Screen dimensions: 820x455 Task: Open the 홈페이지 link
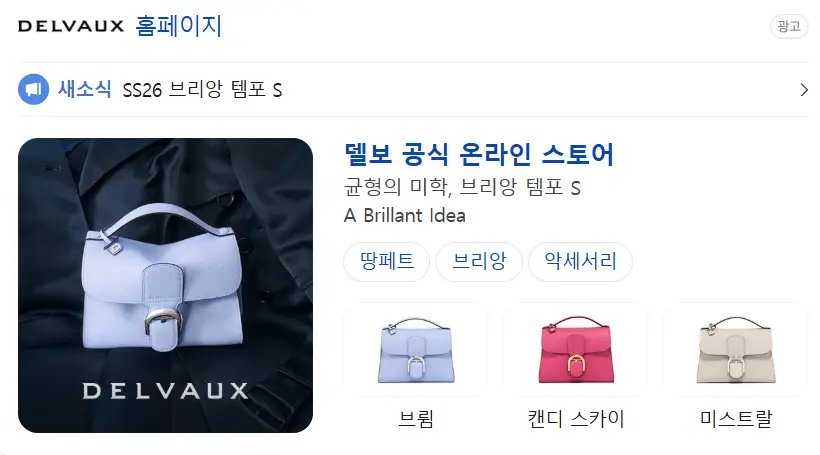click(x=179, y=26)
